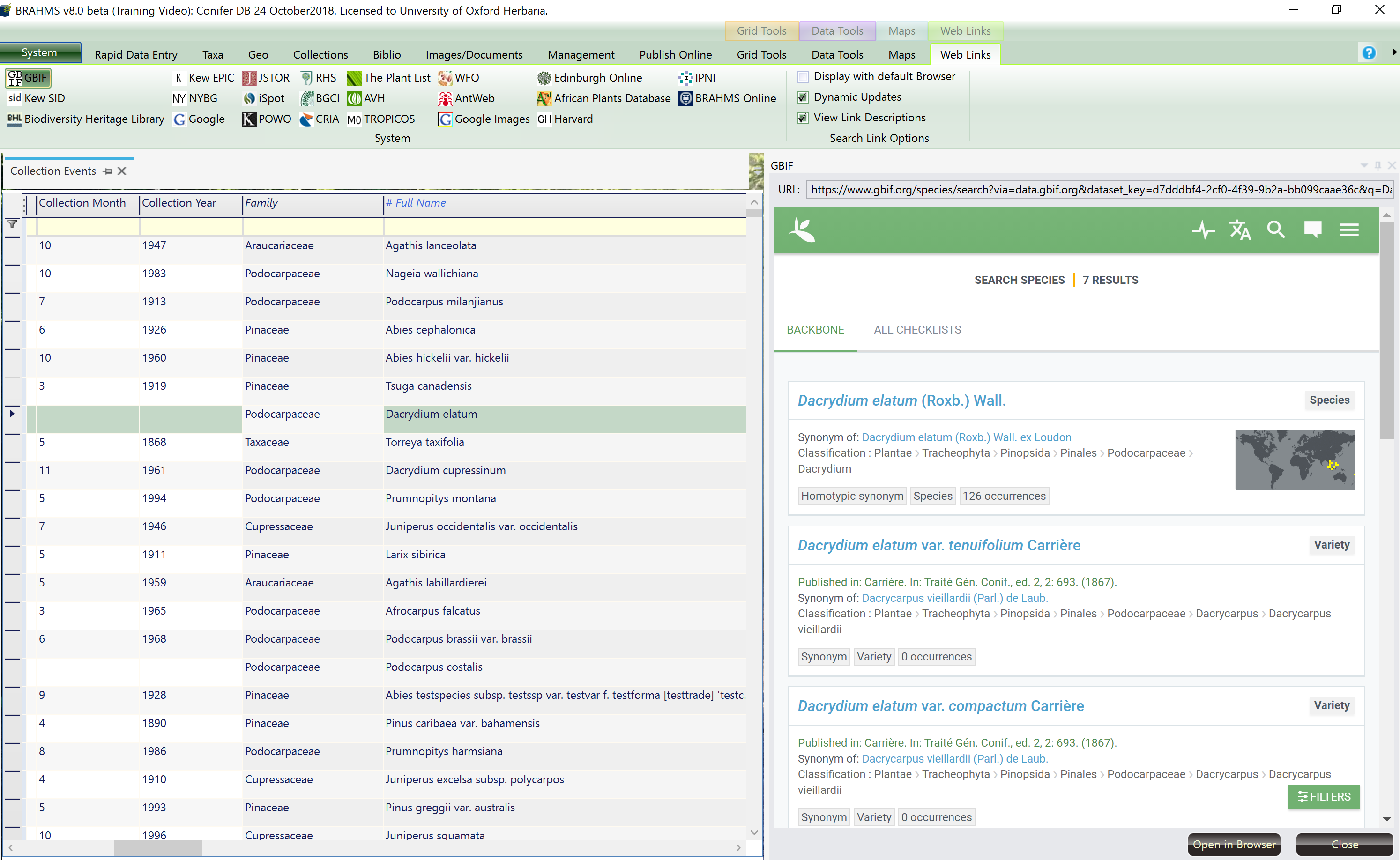Toggle View Link Descriptions checkbox
Viewport: 1400px width, 860px height.
click(x=803, y=118)
